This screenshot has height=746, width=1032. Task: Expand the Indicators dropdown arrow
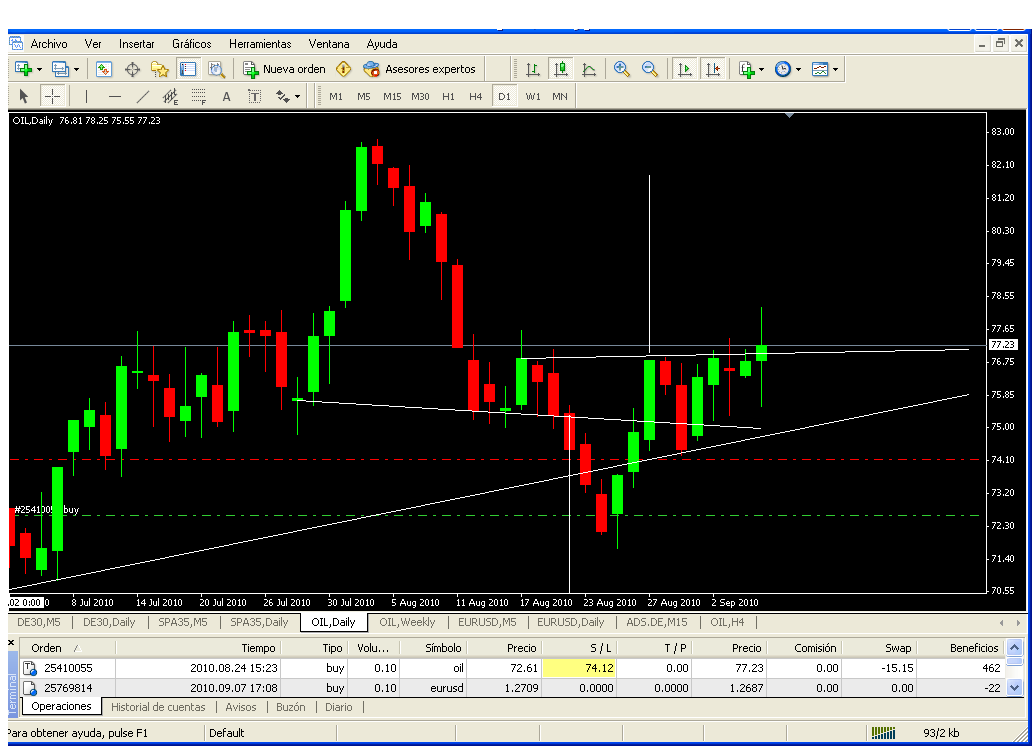tap(761, 69)
